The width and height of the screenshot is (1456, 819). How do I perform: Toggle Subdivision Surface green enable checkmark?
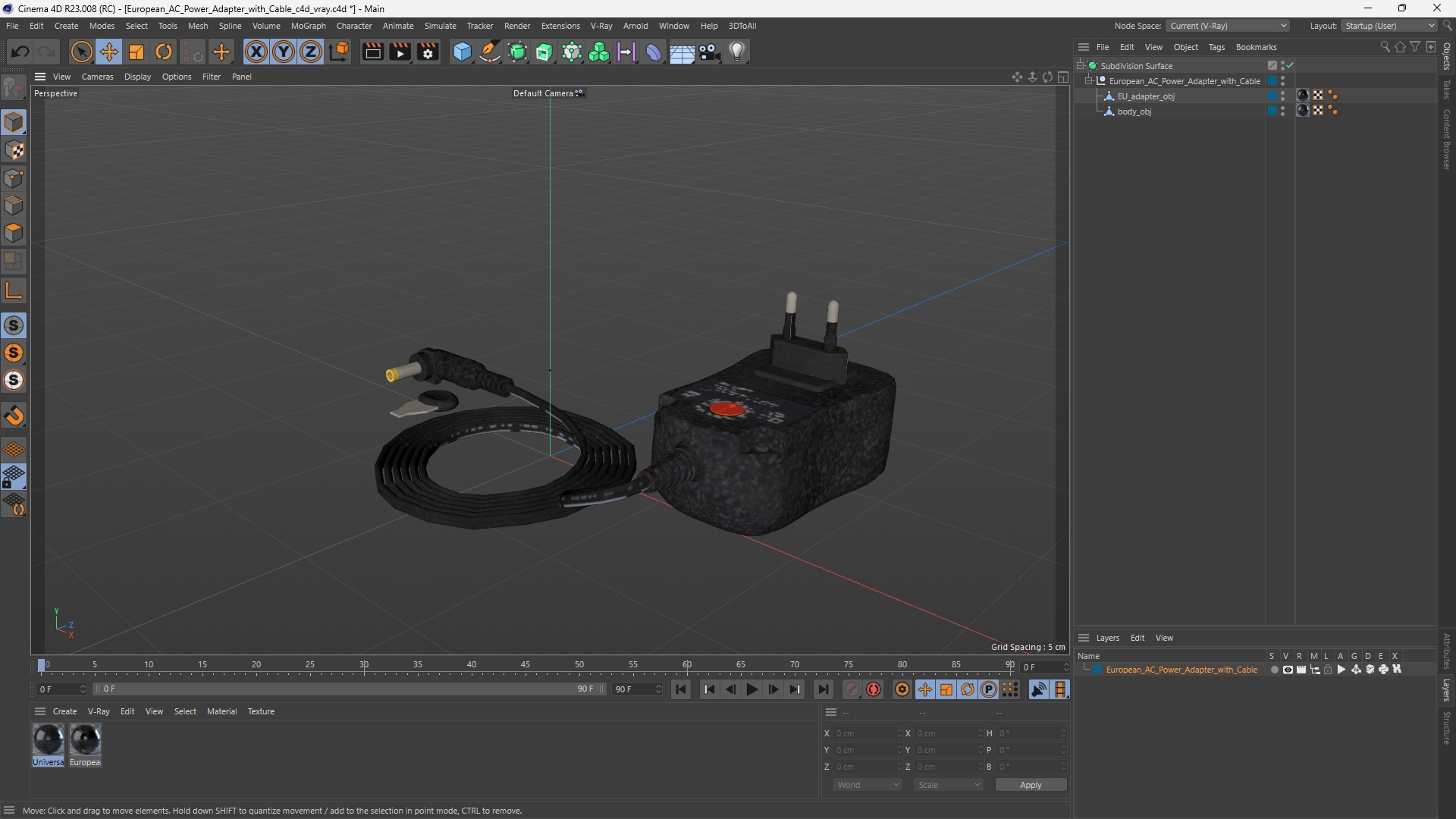[1290, 66]
